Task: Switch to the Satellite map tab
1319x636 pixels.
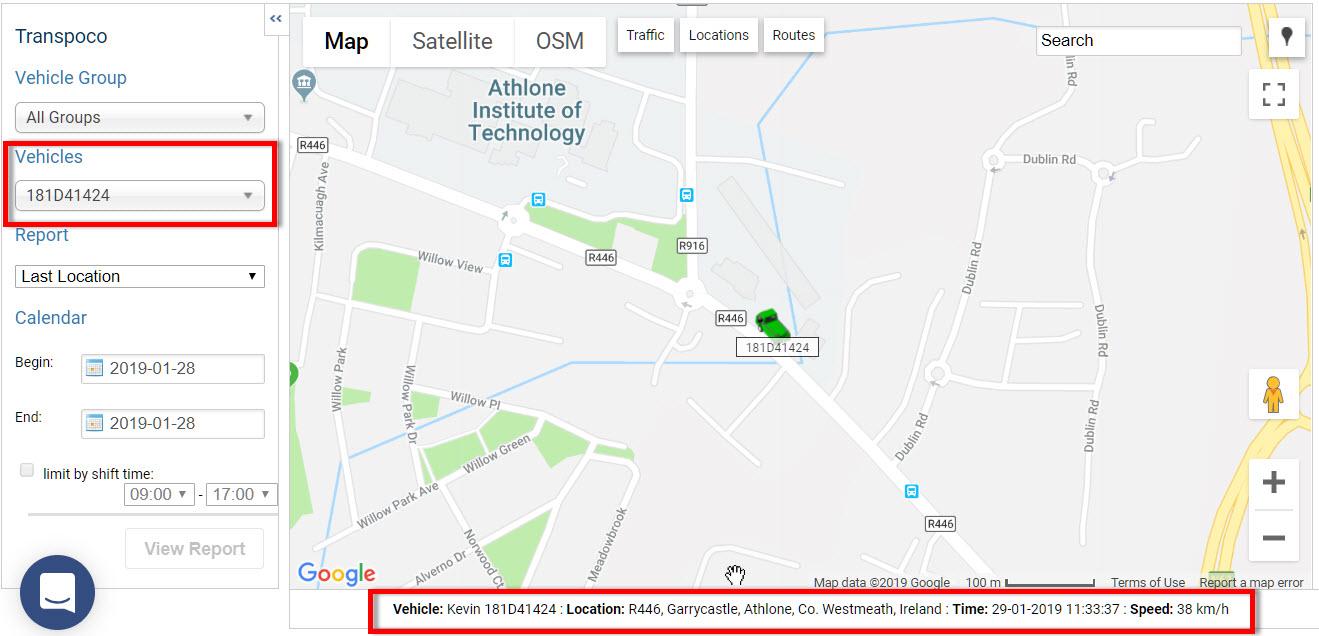Action: tap(452, 41)
